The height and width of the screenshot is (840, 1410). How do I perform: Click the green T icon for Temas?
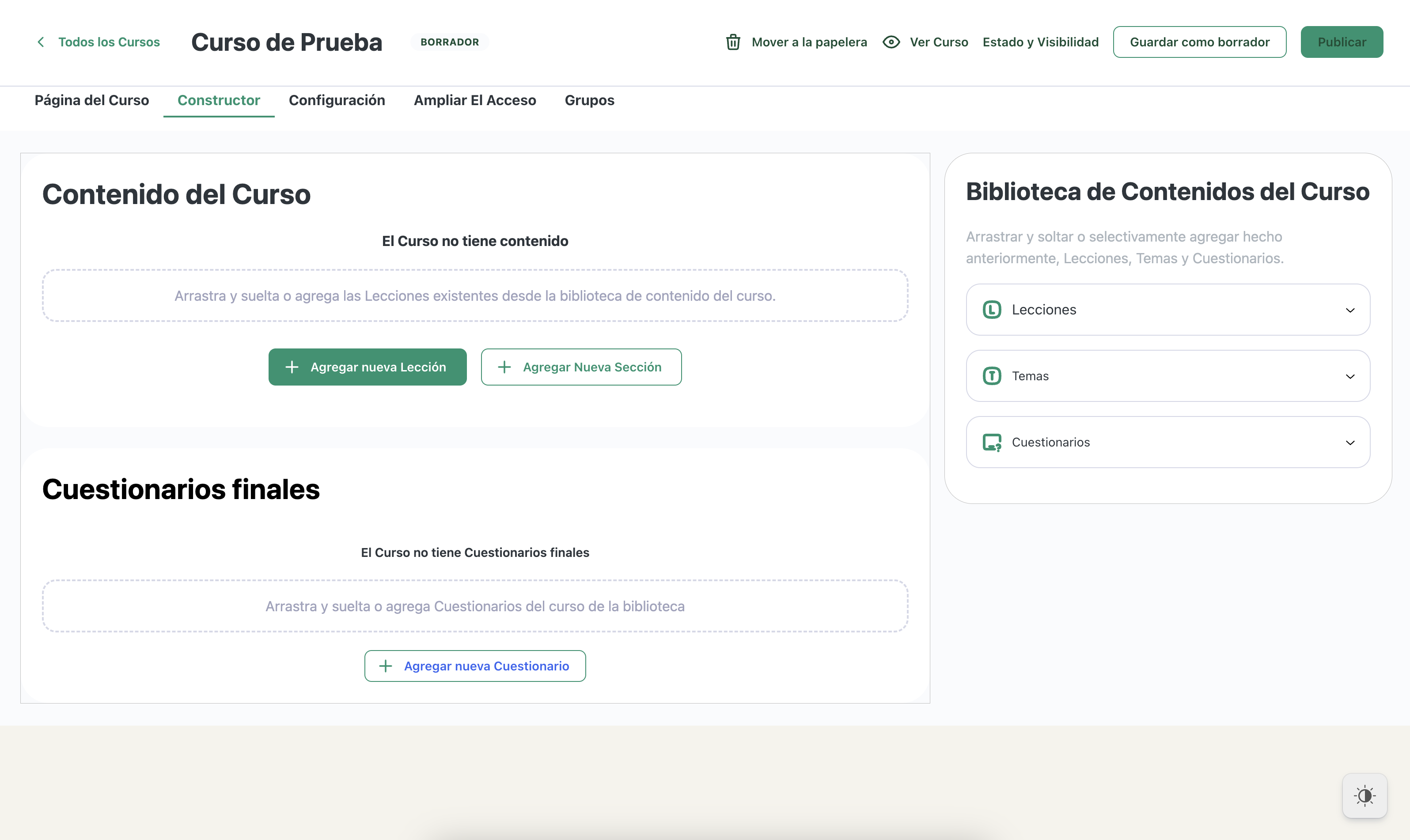tap(992, 376)
